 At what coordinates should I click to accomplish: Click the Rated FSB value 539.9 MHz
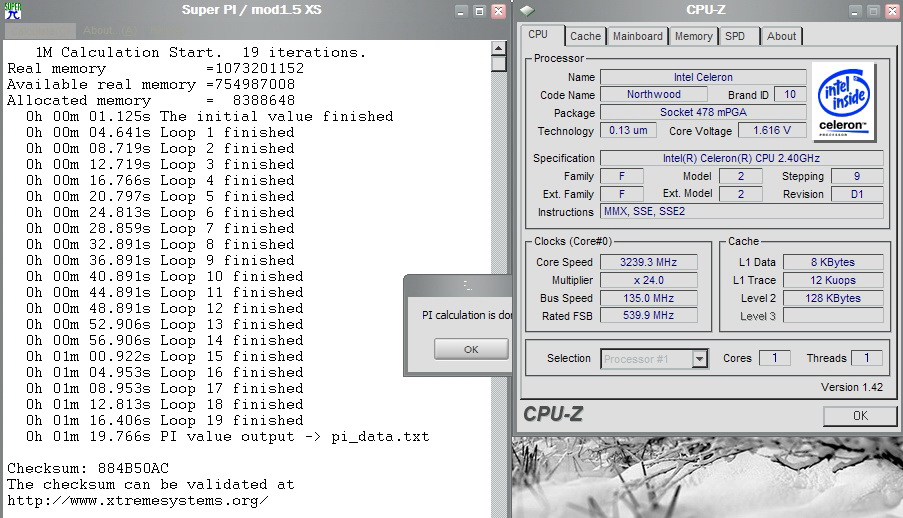click(x=648, y=315)
